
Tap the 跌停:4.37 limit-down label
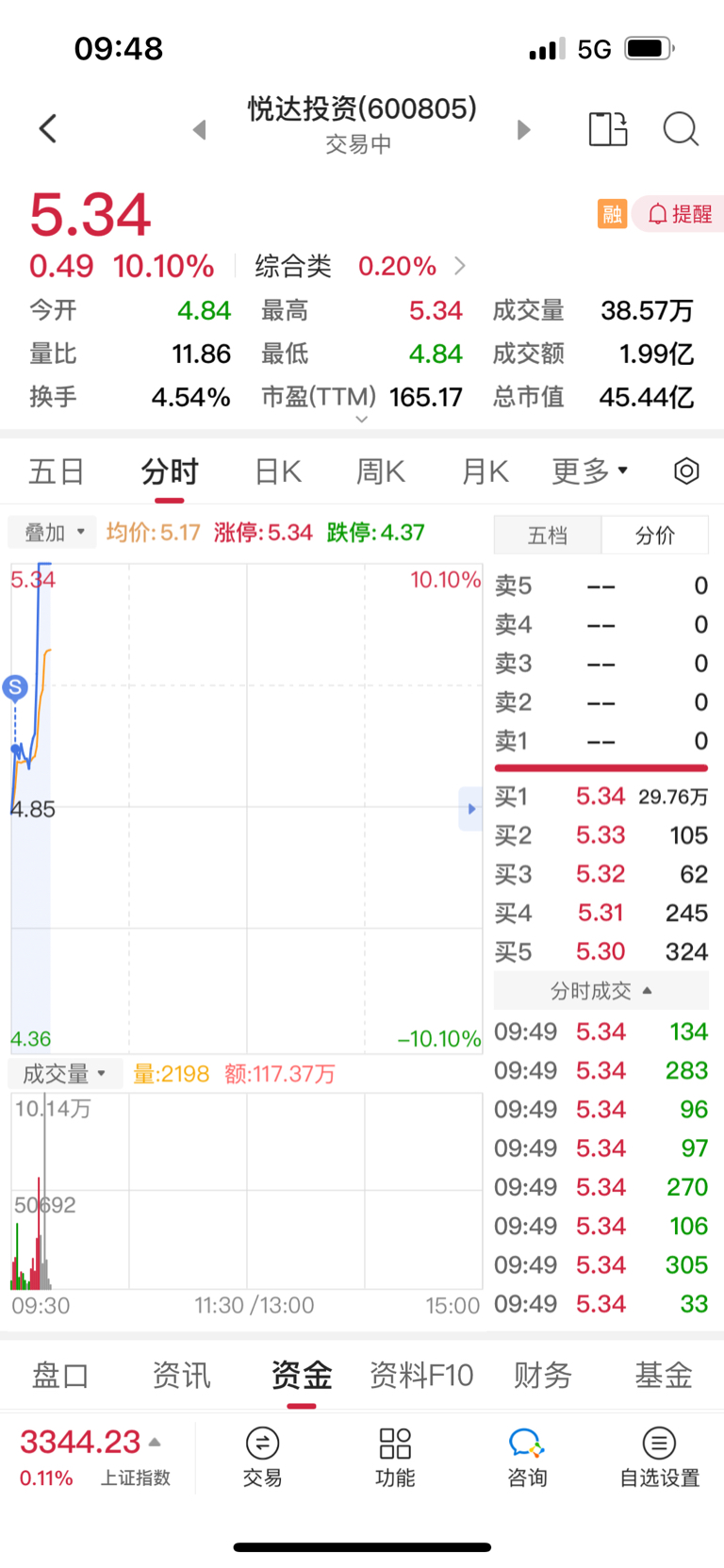click(376, 533)
